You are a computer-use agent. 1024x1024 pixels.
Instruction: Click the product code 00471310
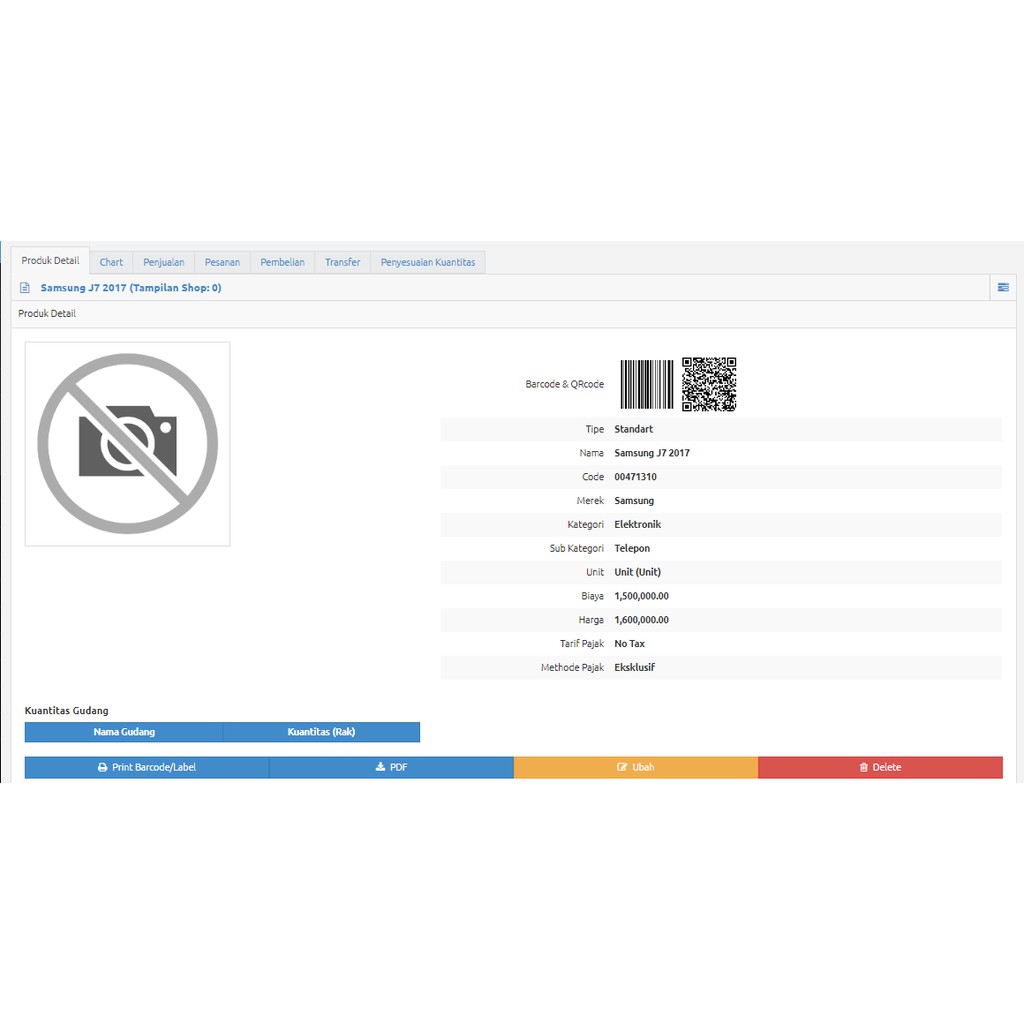click(x=635, y=477)
